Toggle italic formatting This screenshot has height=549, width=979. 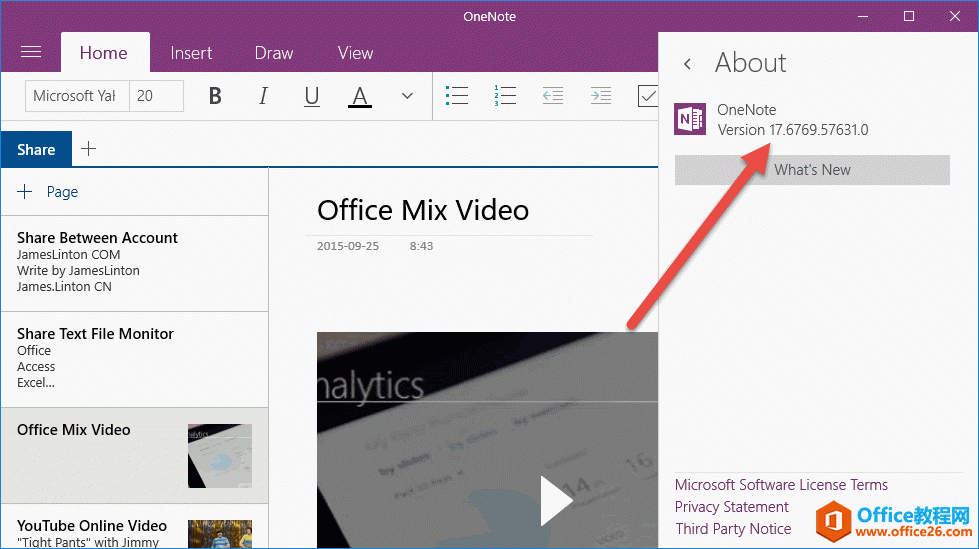click(x=263, y=96)
